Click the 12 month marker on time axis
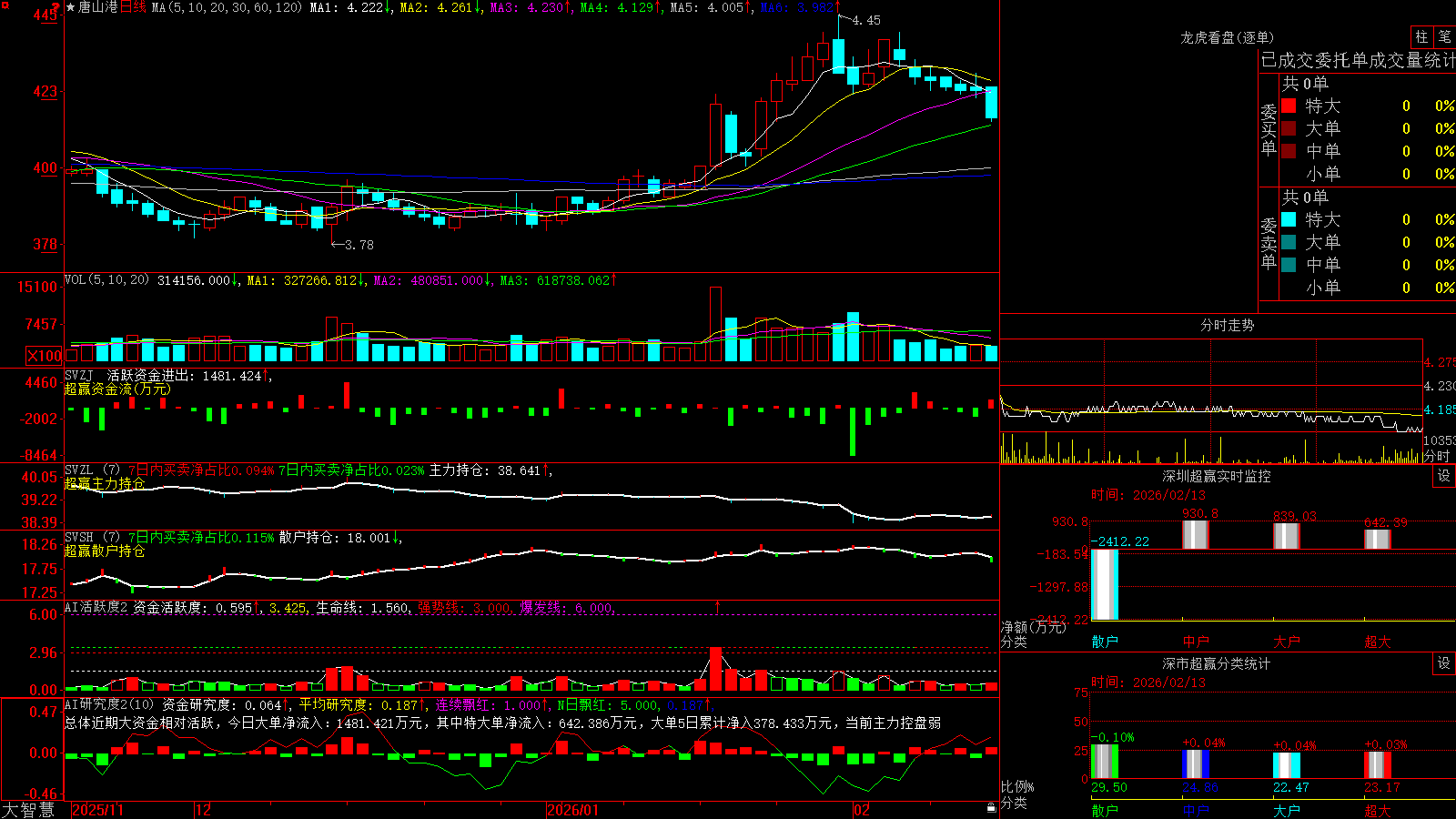 coord(204,810)
